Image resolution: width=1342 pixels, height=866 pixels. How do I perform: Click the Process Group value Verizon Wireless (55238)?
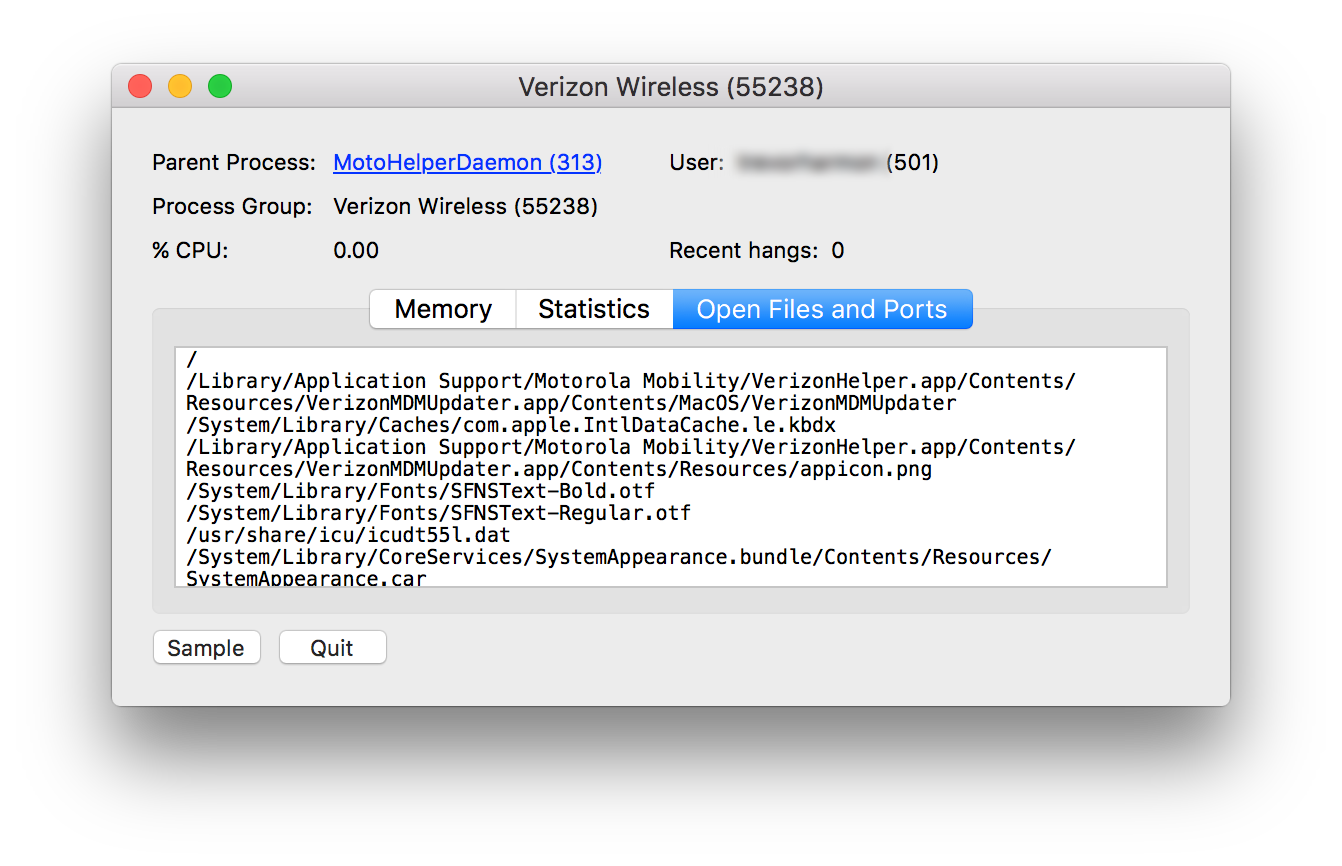(465, 206)
